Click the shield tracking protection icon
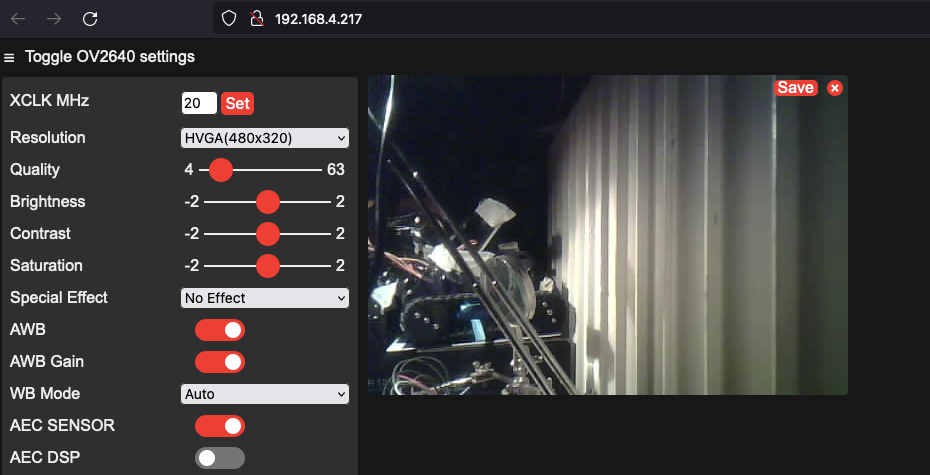The width and height of the screenshot is (930, 475). pos(229,19)
